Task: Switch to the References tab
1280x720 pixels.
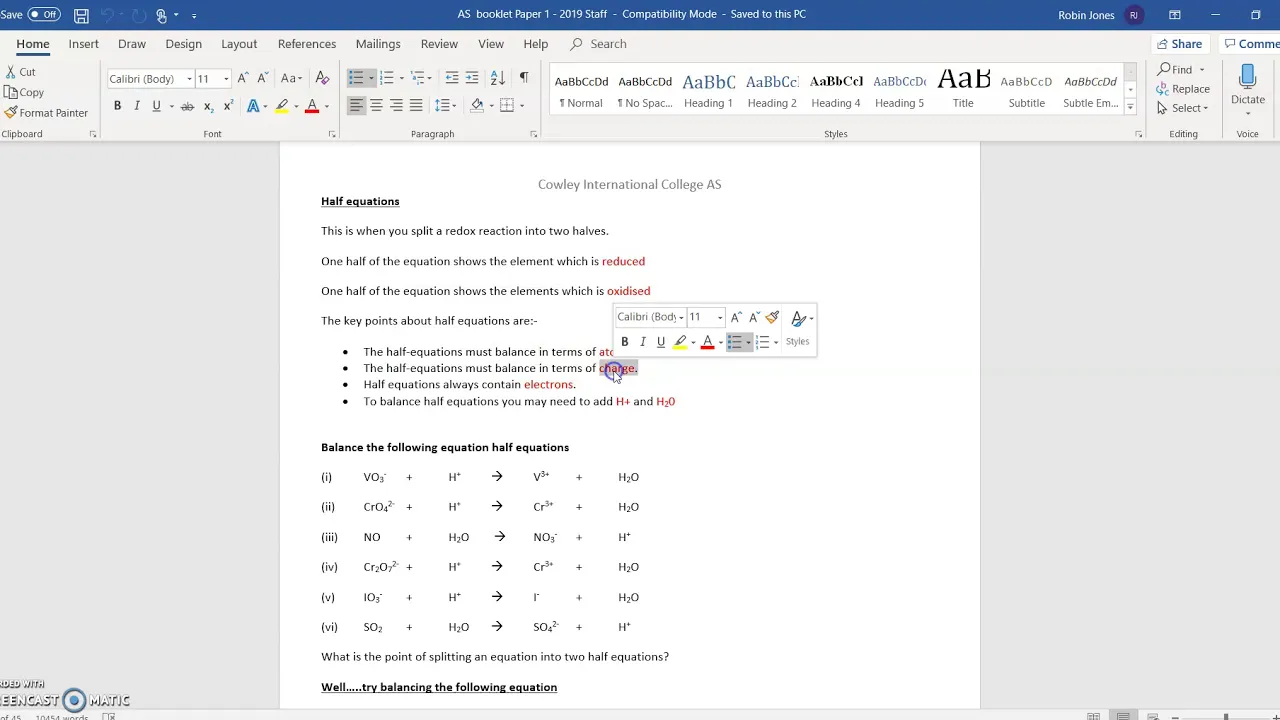Action: [307, 44]
